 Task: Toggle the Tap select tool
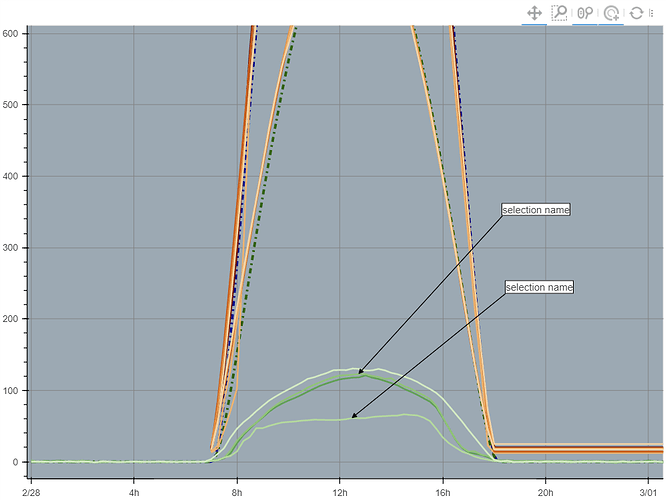point(611,13)
